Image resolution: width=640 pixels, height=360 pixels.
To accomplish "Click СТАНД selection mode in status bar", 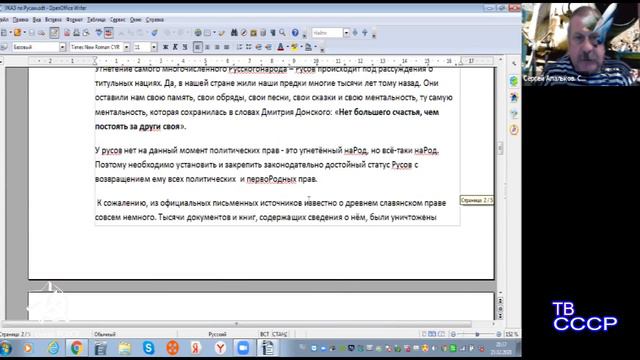I will pyautogui.click(x=280, y=334).
